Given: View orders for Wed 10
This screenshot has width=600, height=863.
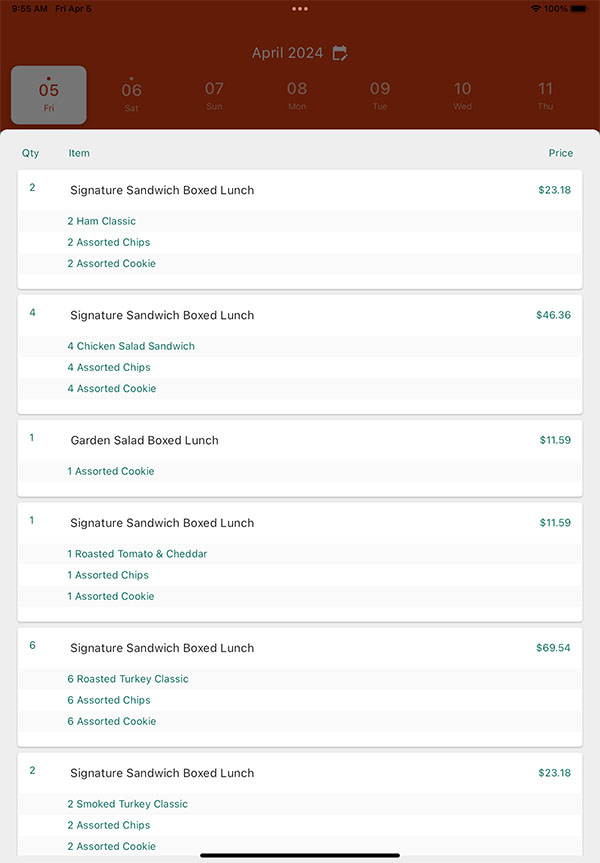Looking at the screenshot, I should click(462, 93).
